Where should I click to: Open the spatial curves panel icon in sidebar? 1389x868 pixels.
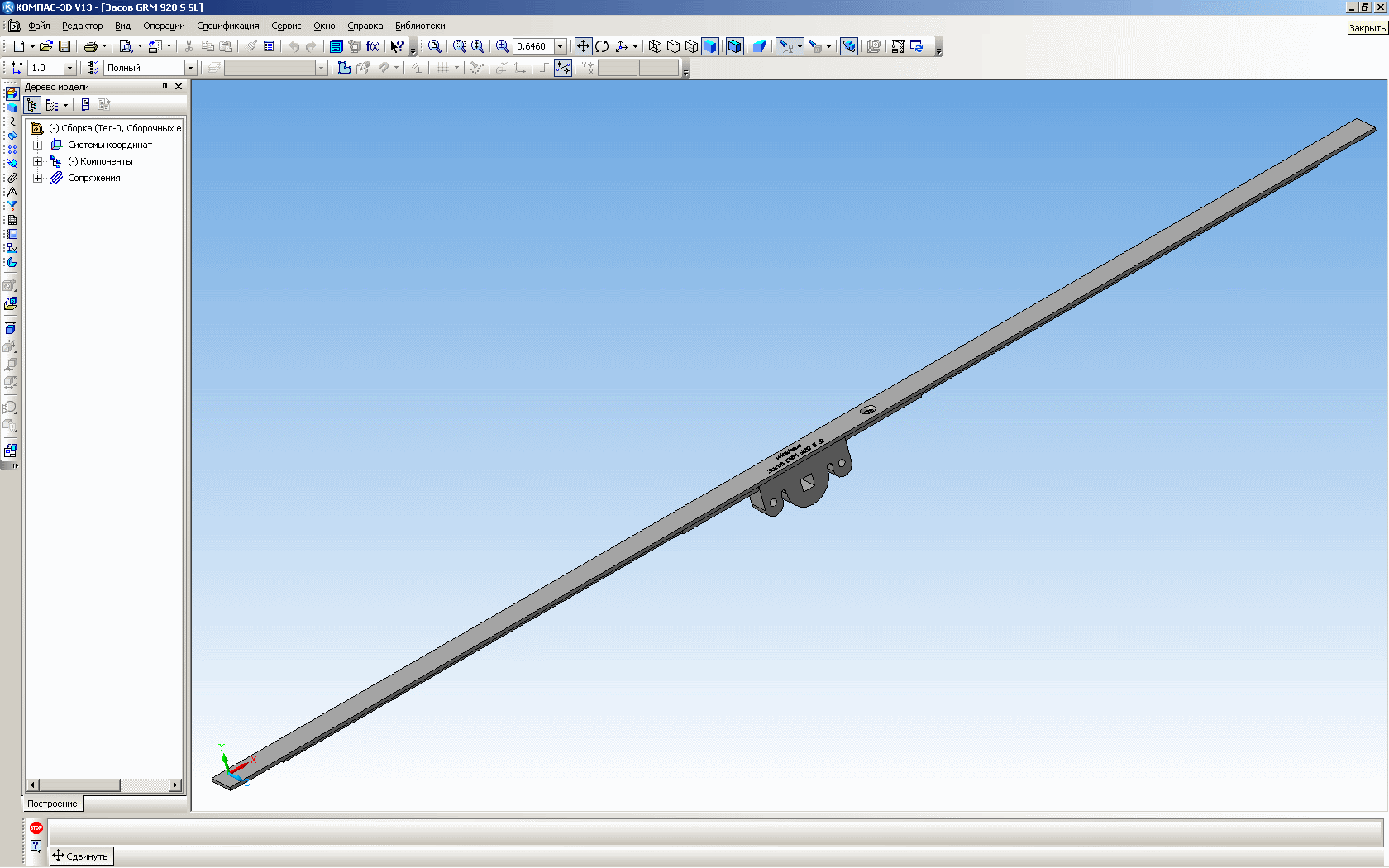[12, 122]
